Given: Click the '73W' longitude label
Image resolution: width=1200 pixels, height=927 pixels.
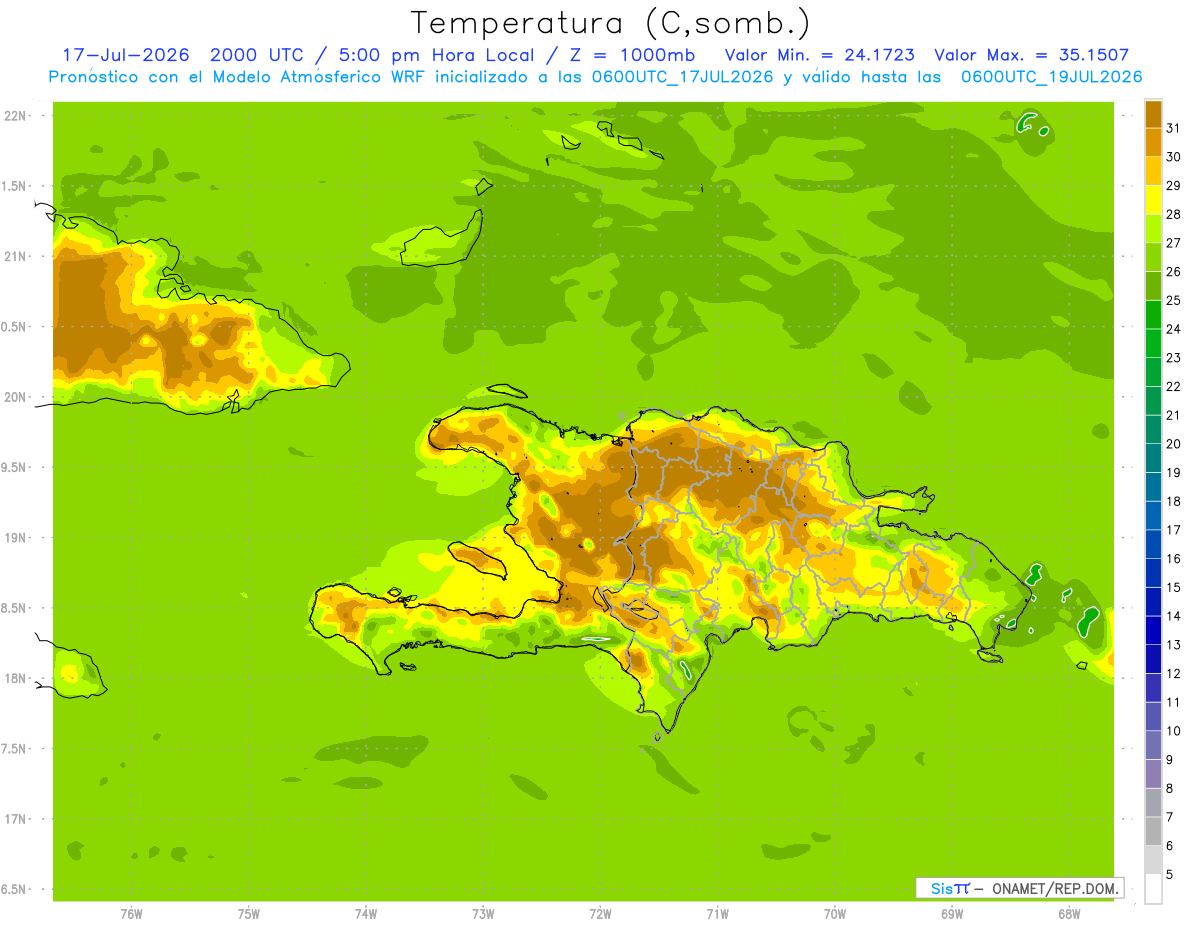Looking at the screenshot, I should pos(483,914).
